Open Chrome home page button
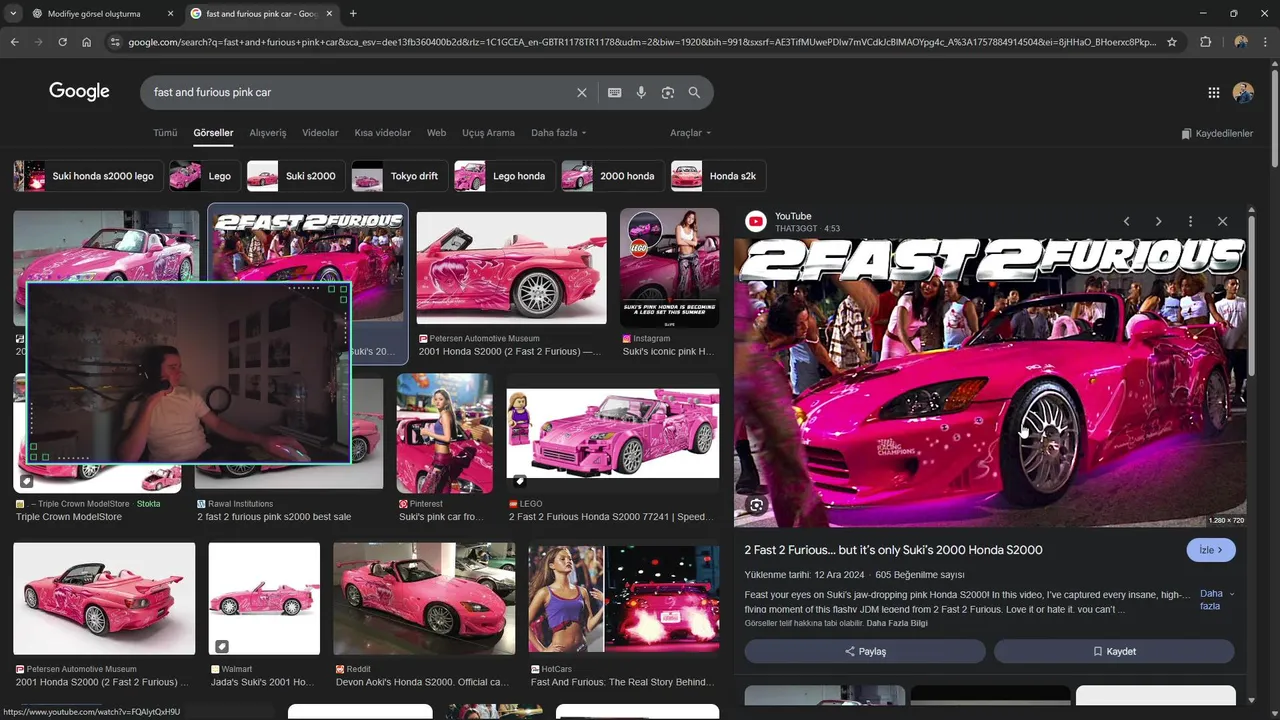The image size is (1280, 720). [x=86, y=42]
